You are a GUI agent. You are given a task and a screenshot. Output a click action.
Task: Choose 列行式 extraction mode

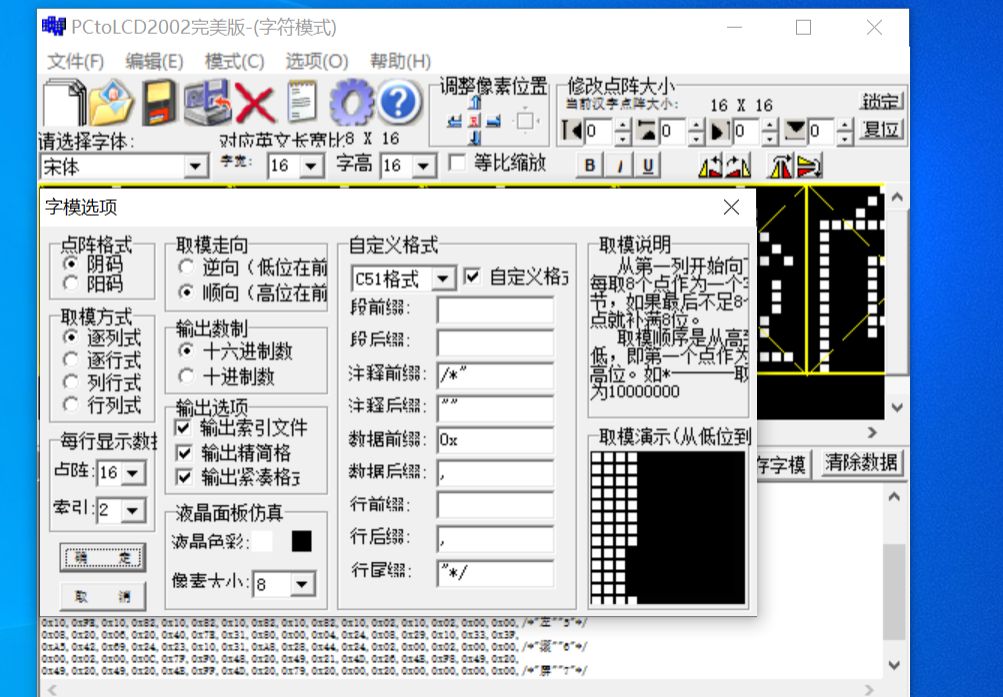coord(70,382)
